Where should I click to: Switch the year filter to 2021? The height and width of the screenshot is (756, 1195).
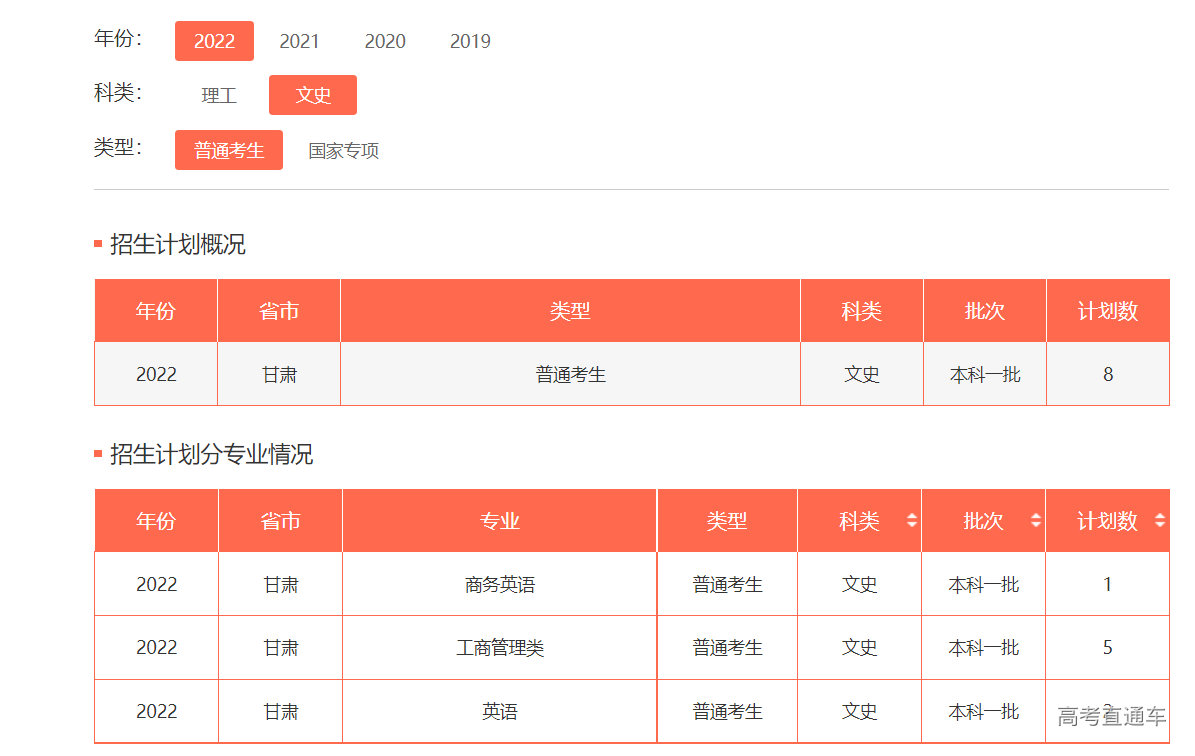click(299, 41)
